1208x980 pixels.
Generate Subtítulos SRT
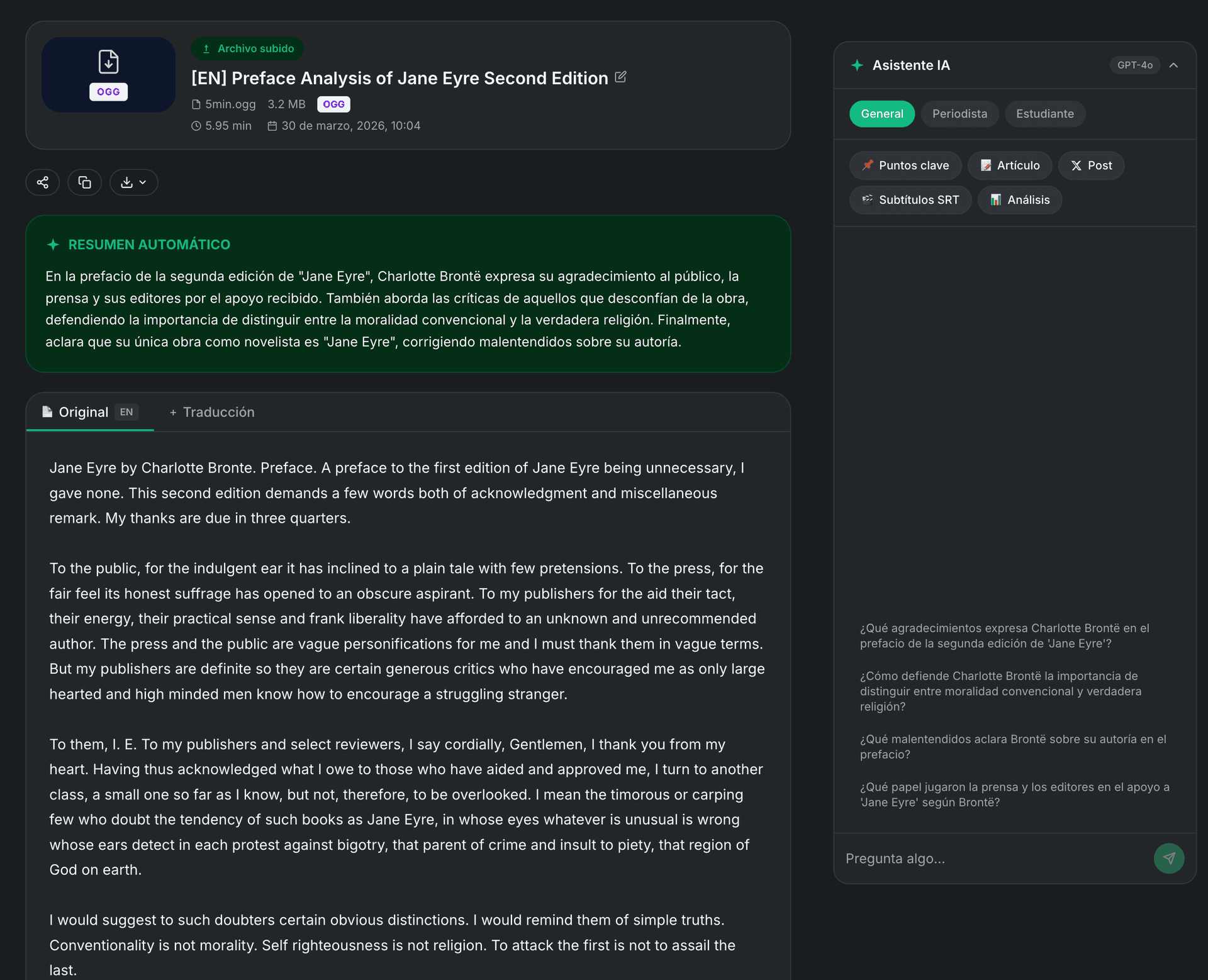910,199
